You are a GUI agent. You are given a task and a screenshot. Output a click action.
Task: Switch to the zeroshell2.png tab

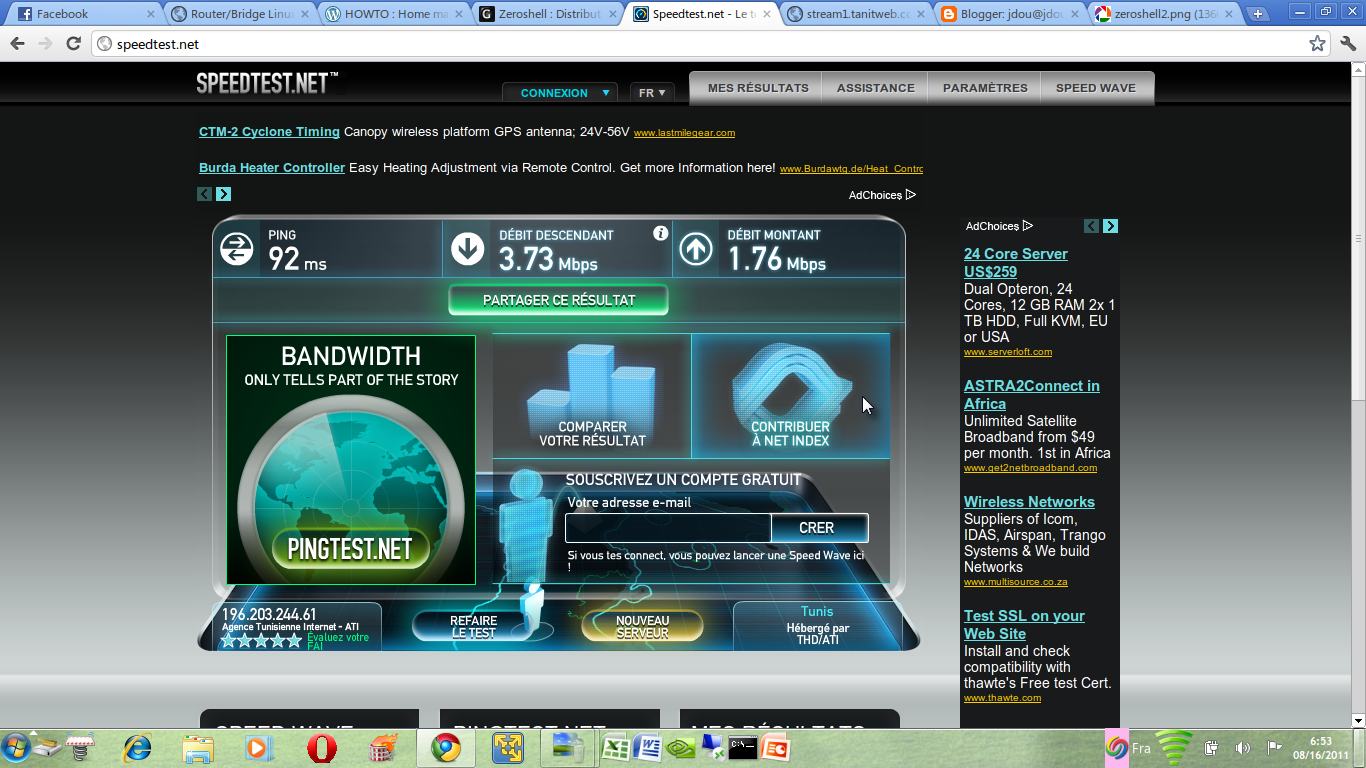click(x=1164, y=14)
